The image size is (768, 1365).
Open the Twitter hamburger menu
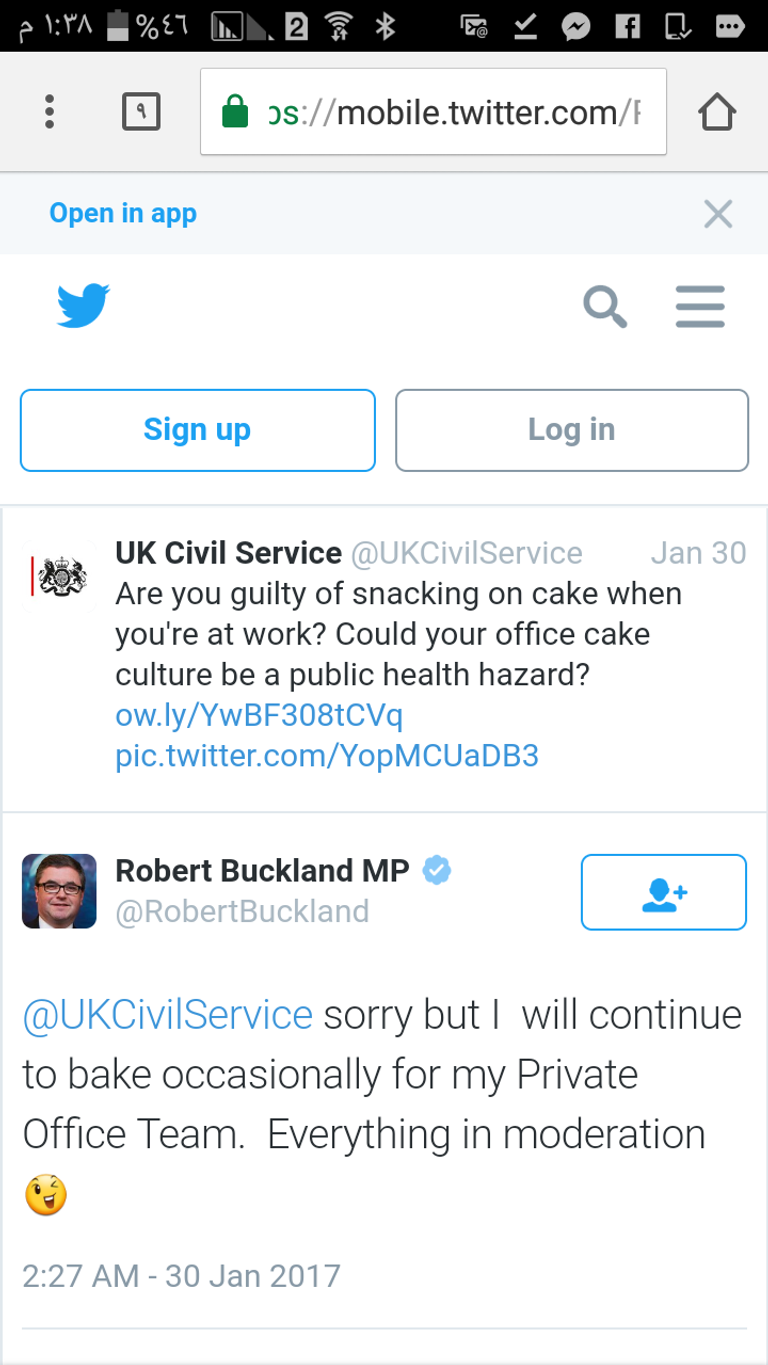pos(700,307)
